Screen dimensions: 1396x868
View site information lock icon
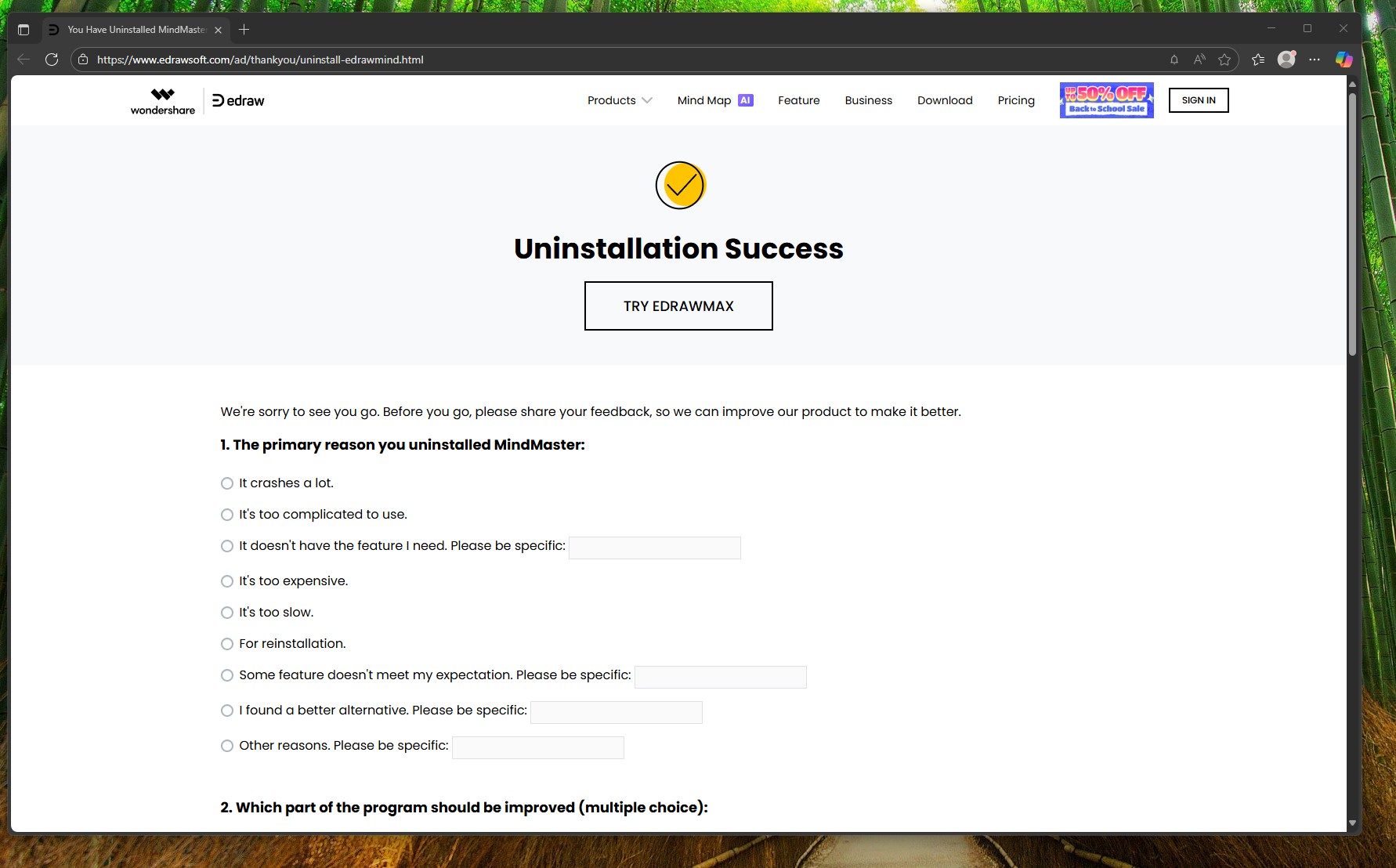pyautogui.click(x=83, y=60)
